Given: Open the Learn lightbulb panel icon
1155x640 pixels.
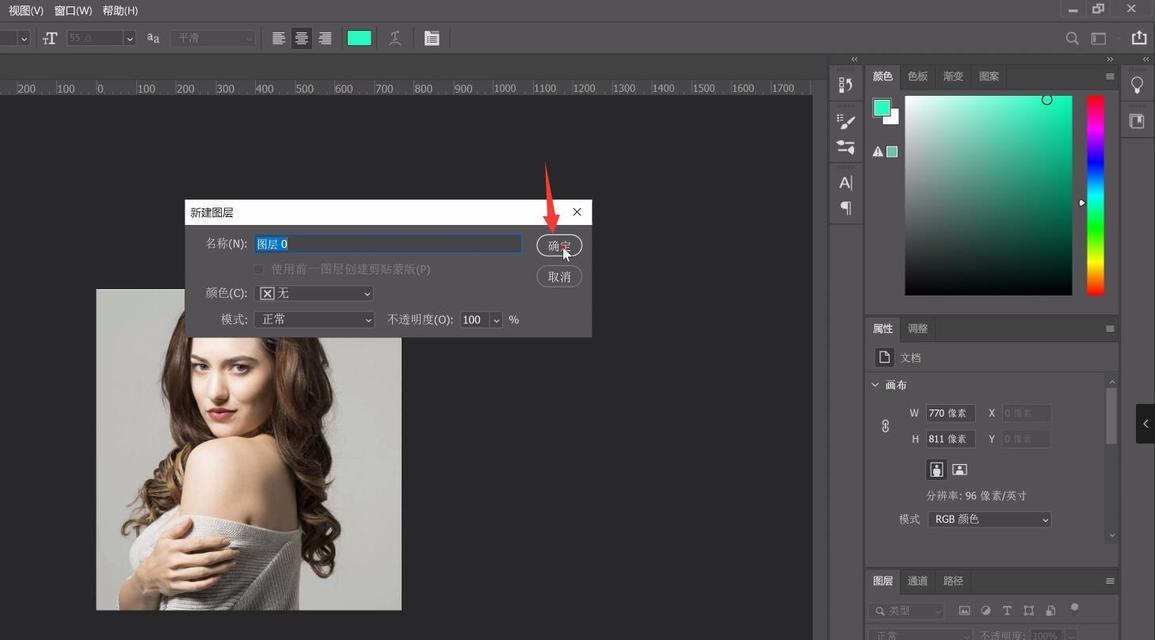Looking at the screenshot, I should [1137, 85].
